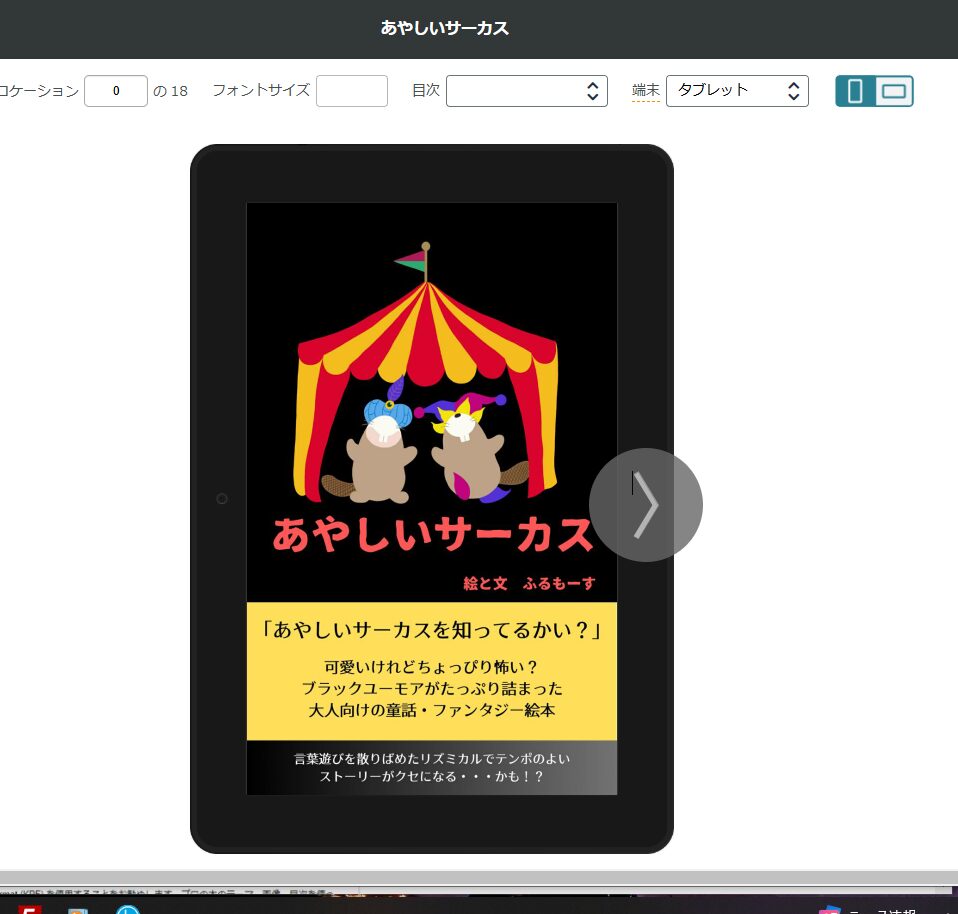
Task: Click the horizontal scrollbar below preview
Action: tap(479, 879)
